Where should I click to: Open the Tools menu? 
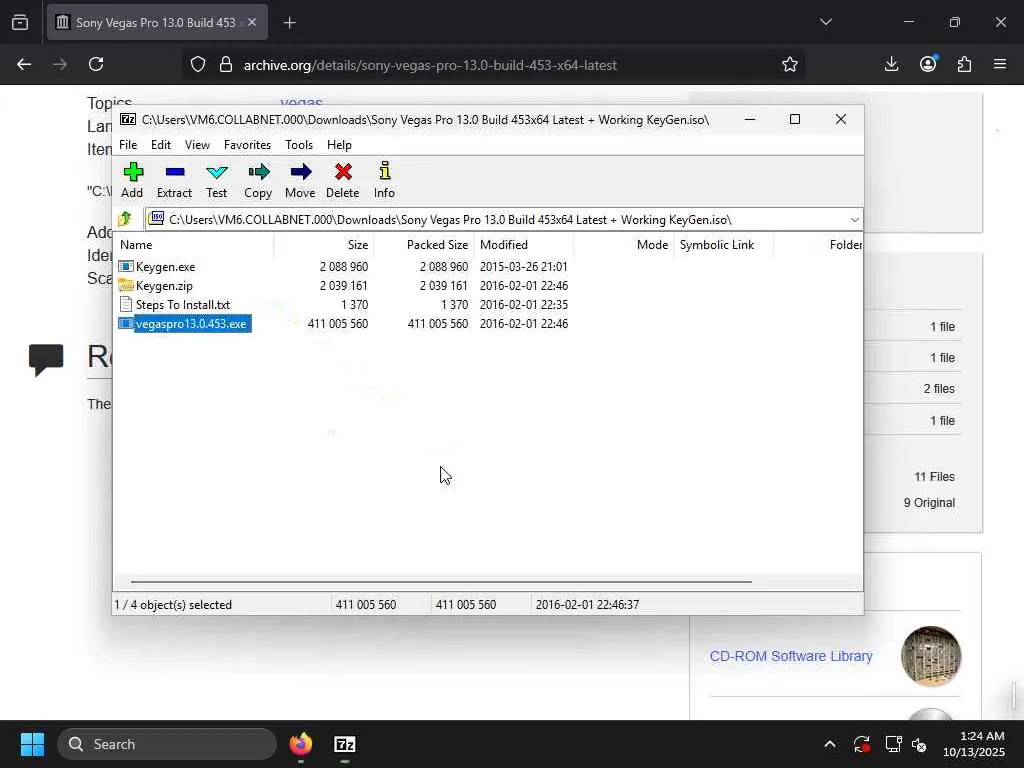298,145
